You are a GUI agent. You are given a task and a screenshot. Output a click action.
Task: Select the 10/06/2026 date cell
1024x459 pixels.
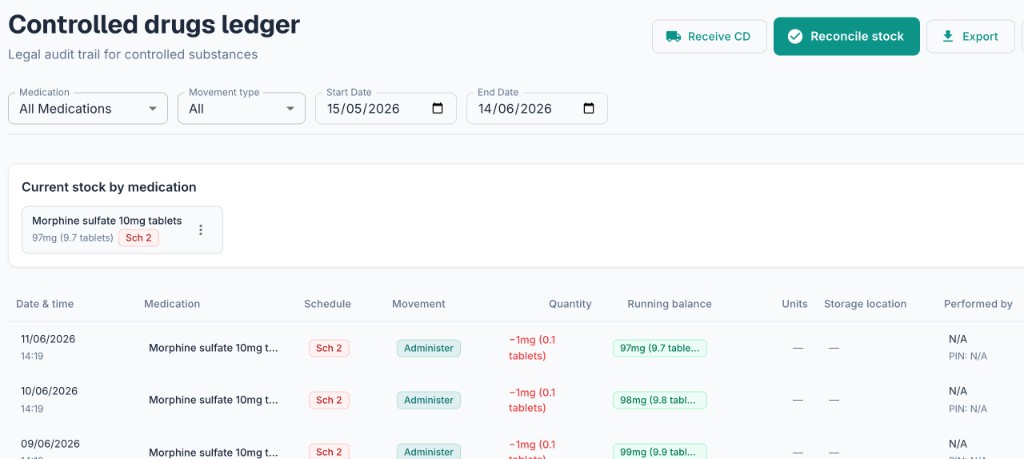[48, 399]
